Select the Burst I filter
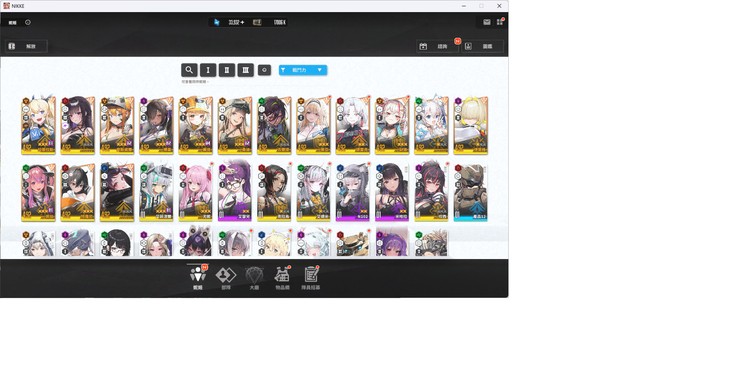The height and width of the screenshot is (387, 750). [x=208, y=70]
